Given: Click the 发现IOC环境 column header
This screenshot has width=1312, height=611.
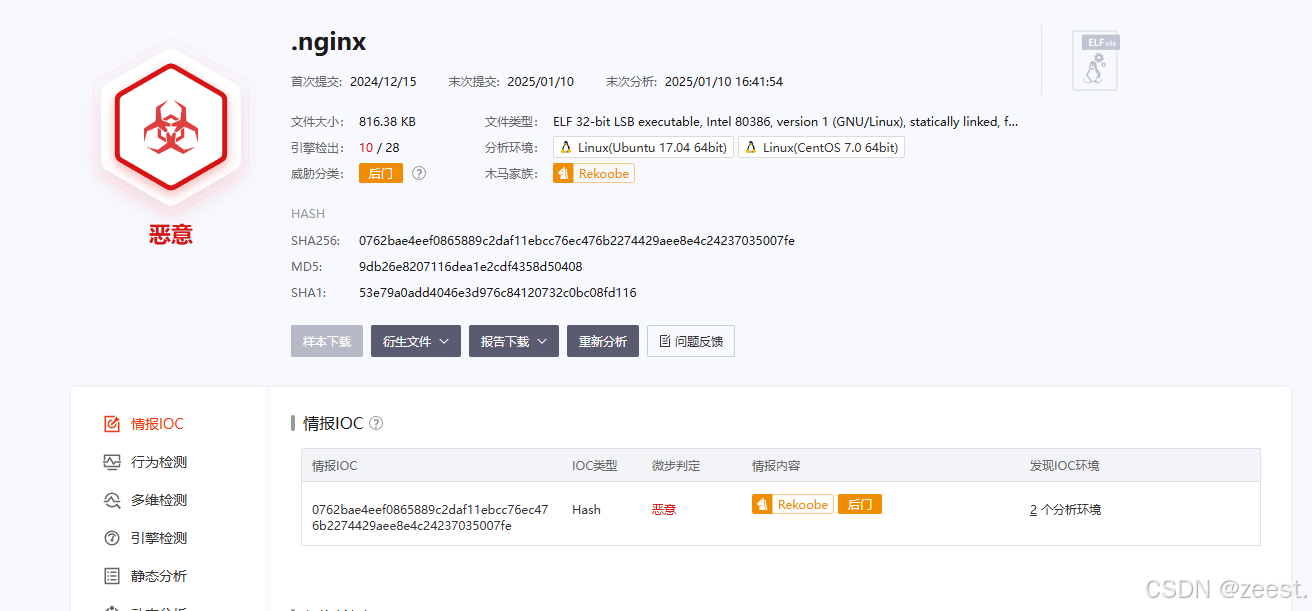Looking at the screenshot, I should (1065, 466).
